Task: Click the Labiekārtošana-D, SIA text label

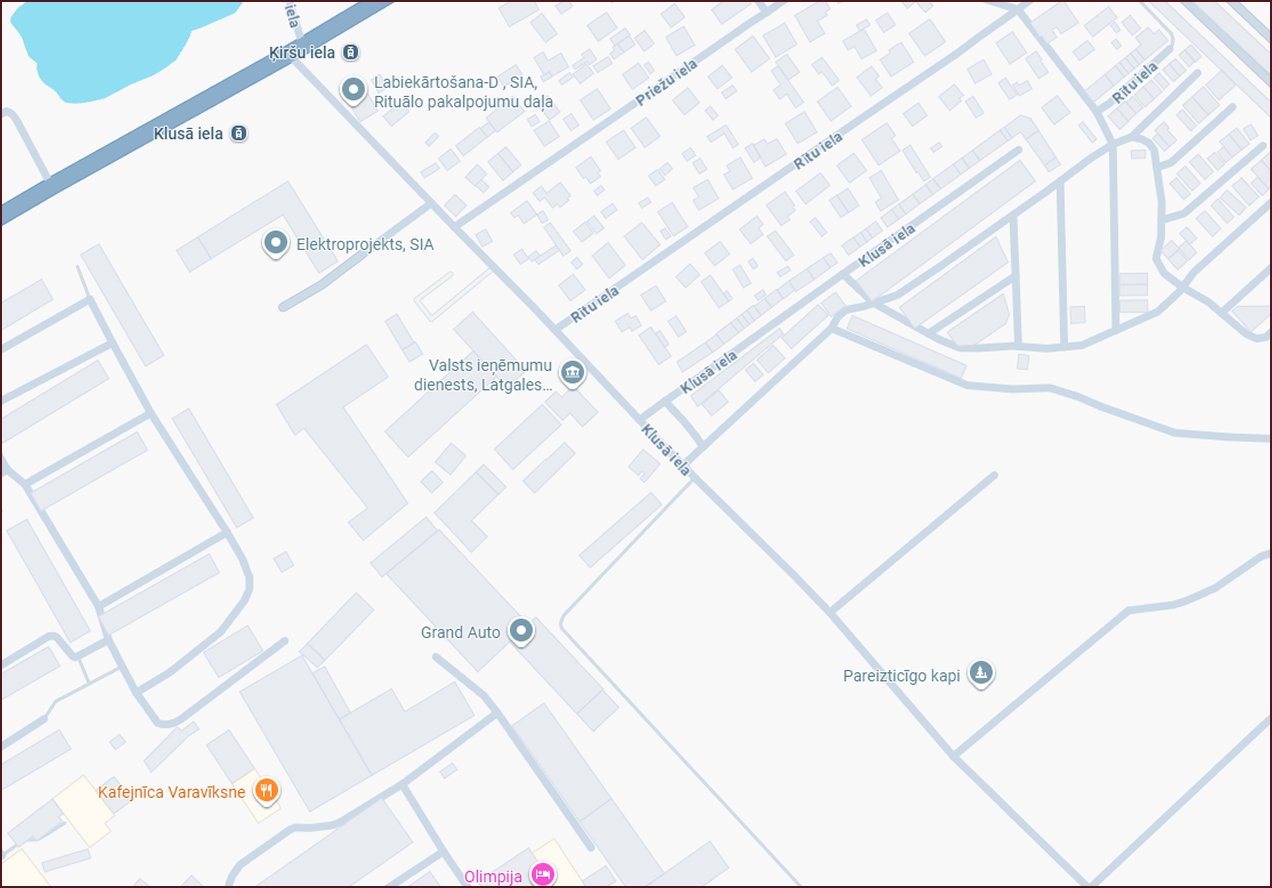Action: click(463, 93)
